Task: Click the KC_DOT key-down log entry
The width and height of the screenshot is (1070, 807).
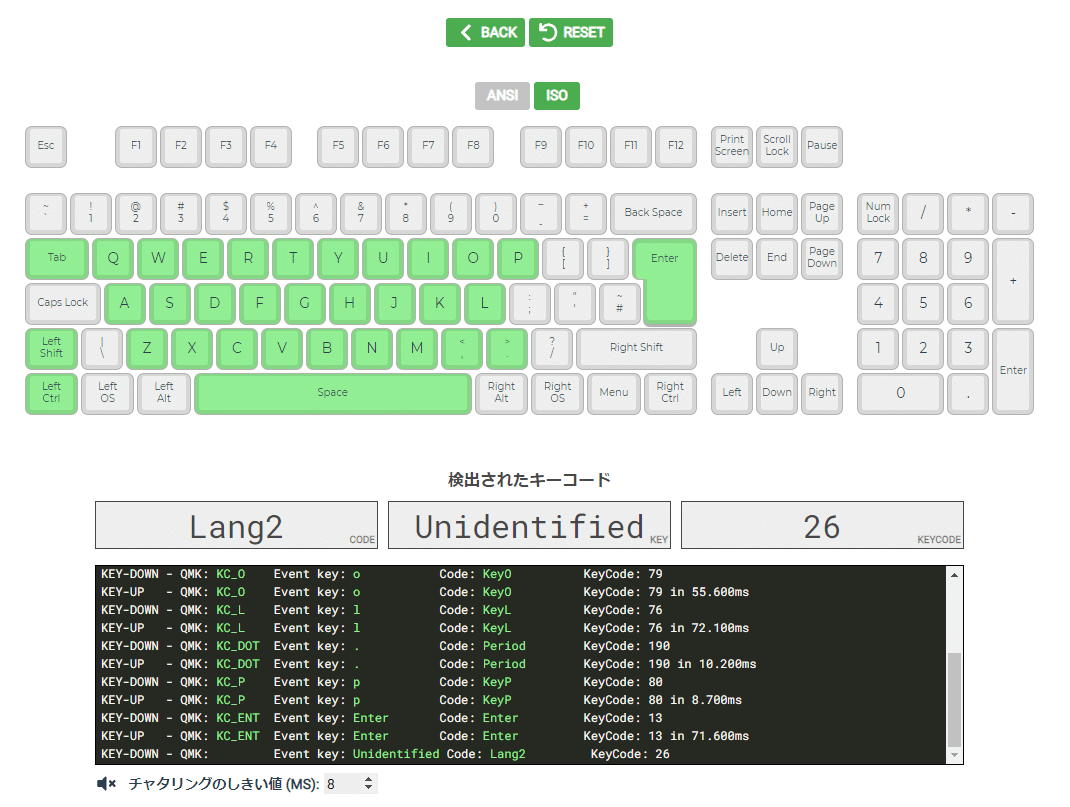Action: point(386,646)
